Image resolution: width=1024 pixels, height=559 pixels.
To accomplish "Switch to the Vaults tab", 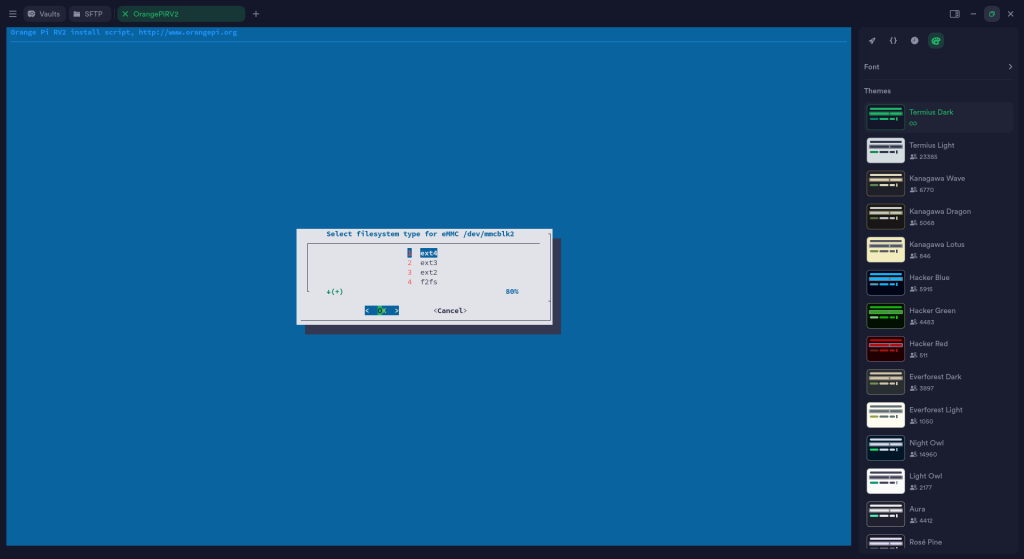I will click(x=44, y=14).
